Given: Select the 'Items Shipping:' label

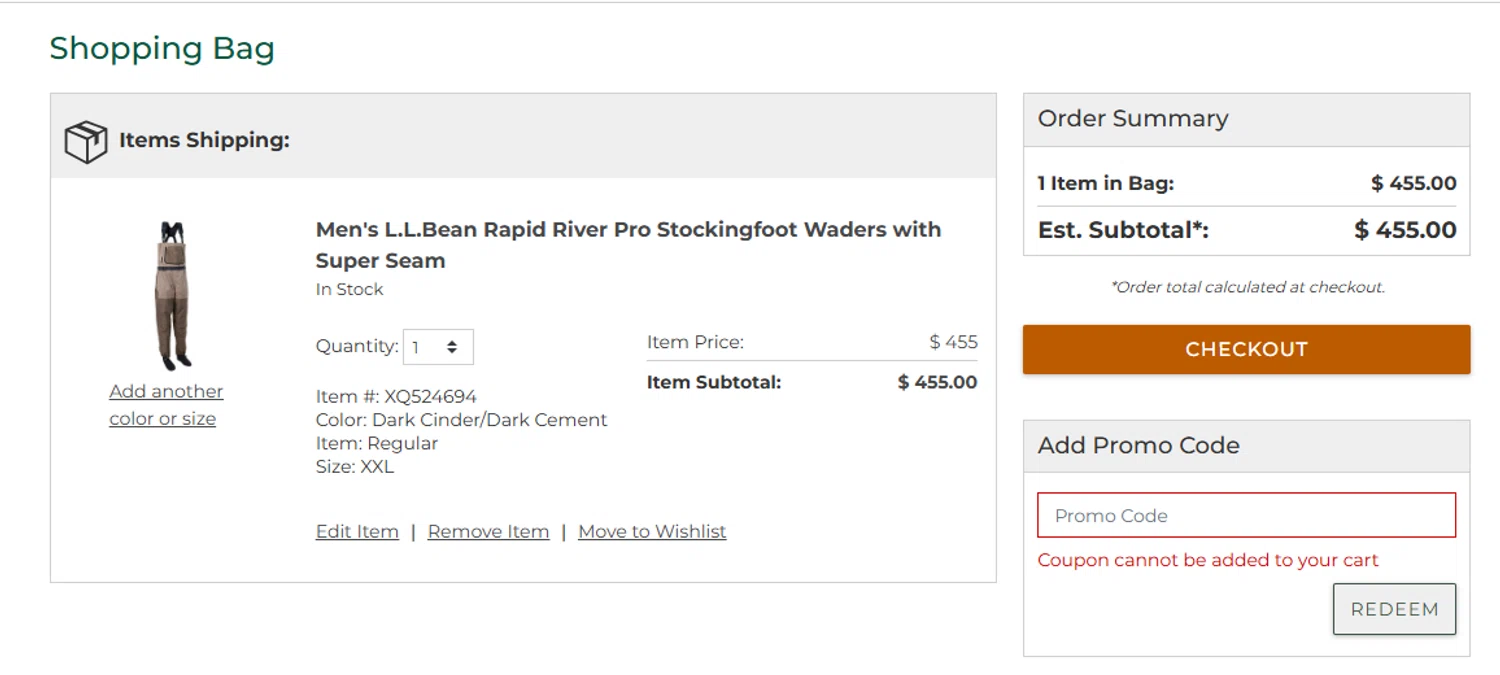Looking at the screenshot, I should tap(204, 140).
